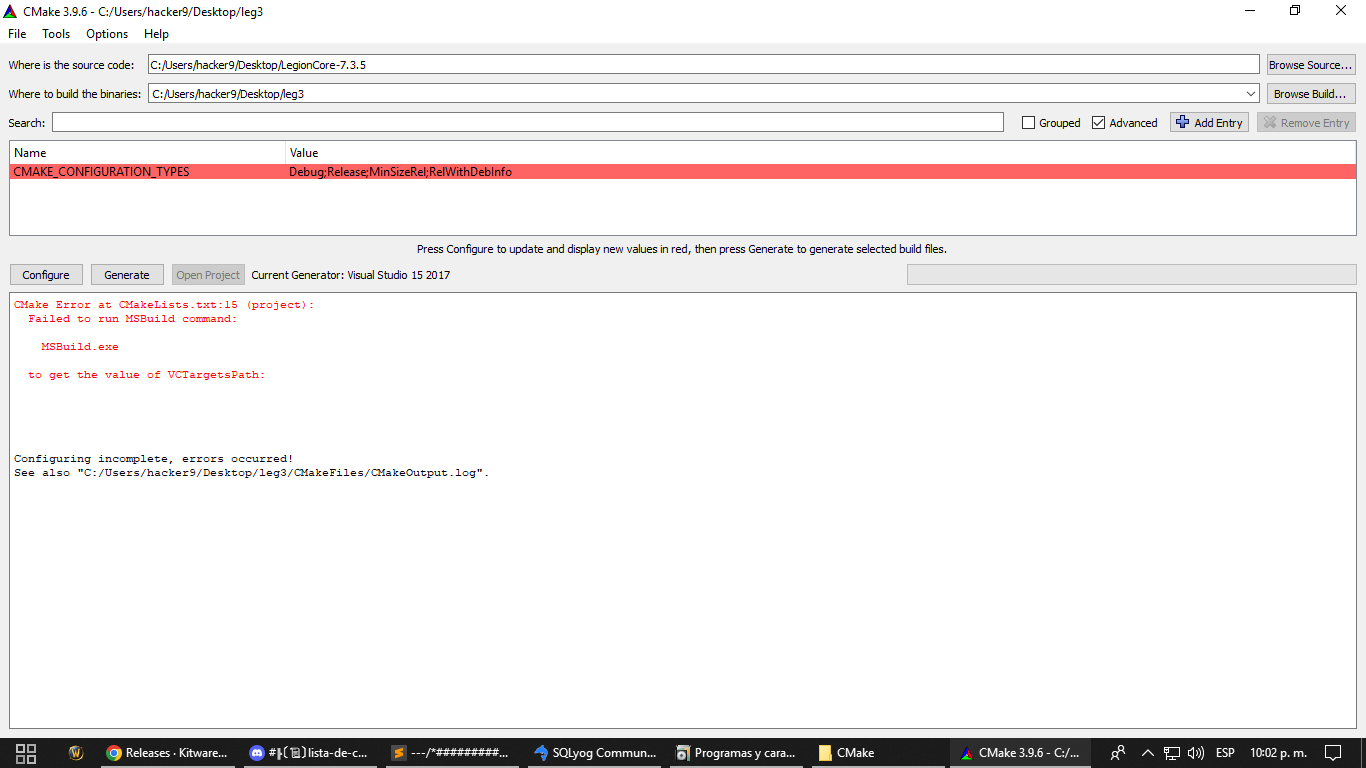Open the Sublime Text taskbar item
Screen dimensions: 1366x768
click(452, 753)
